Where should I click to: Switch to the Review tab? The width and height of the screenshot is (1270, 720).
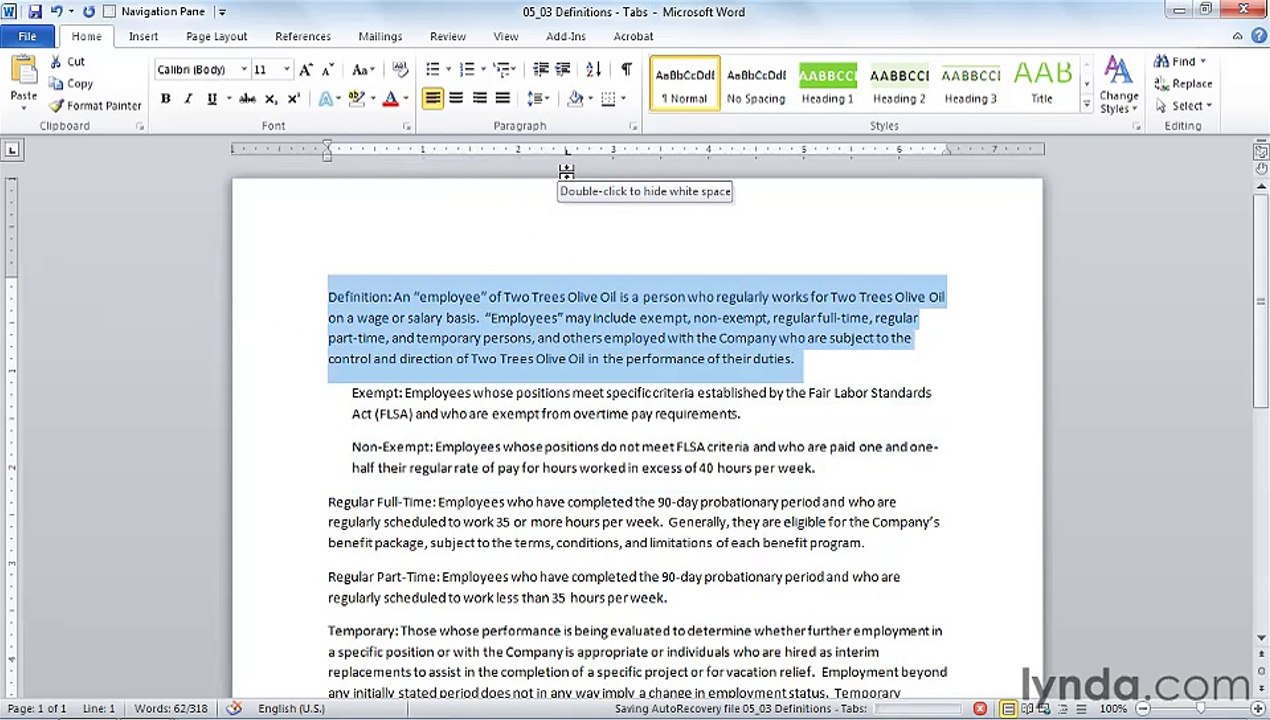448,36
